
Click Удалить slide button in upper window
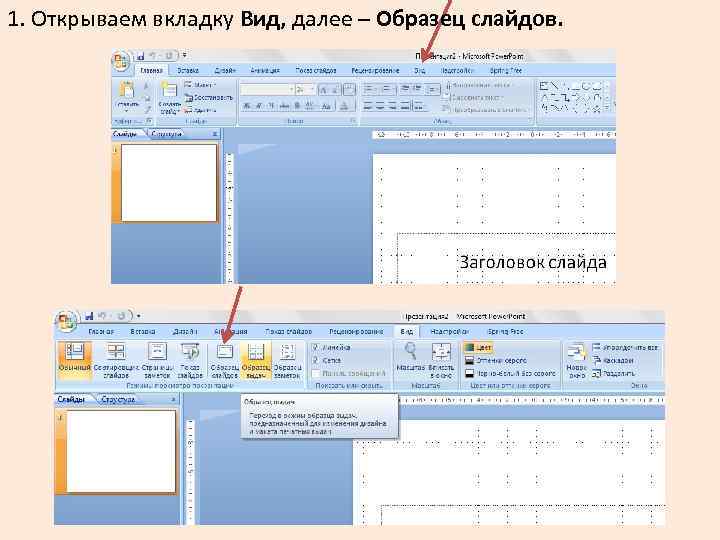point(201,110)
